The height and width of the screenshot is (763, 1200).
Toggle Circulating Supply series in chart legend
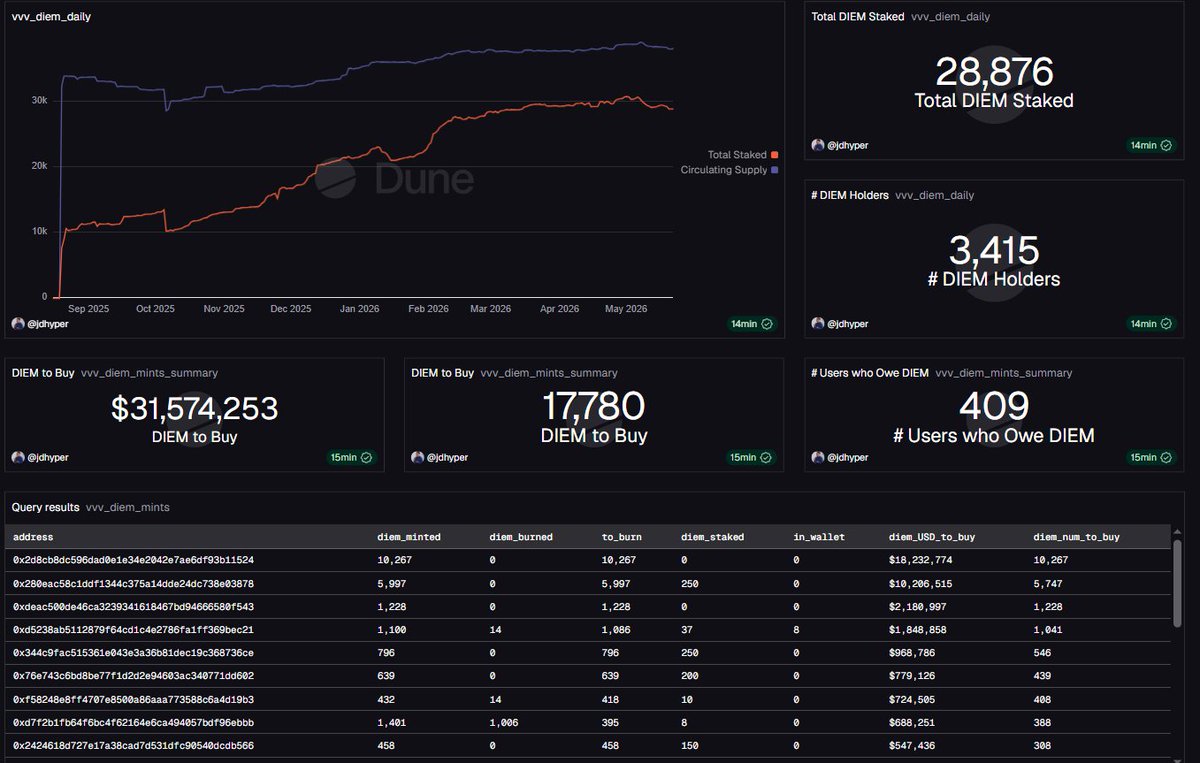coord(729,170)
